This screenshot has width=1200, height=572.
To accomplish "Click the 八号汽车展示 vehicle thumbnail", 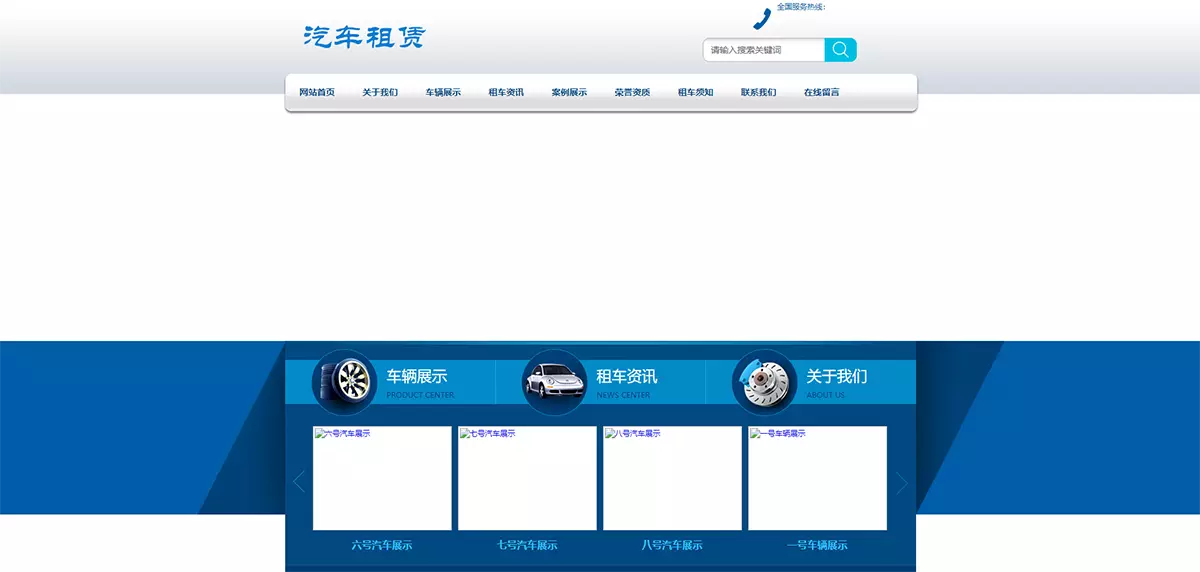I will [x=672, y=480].
